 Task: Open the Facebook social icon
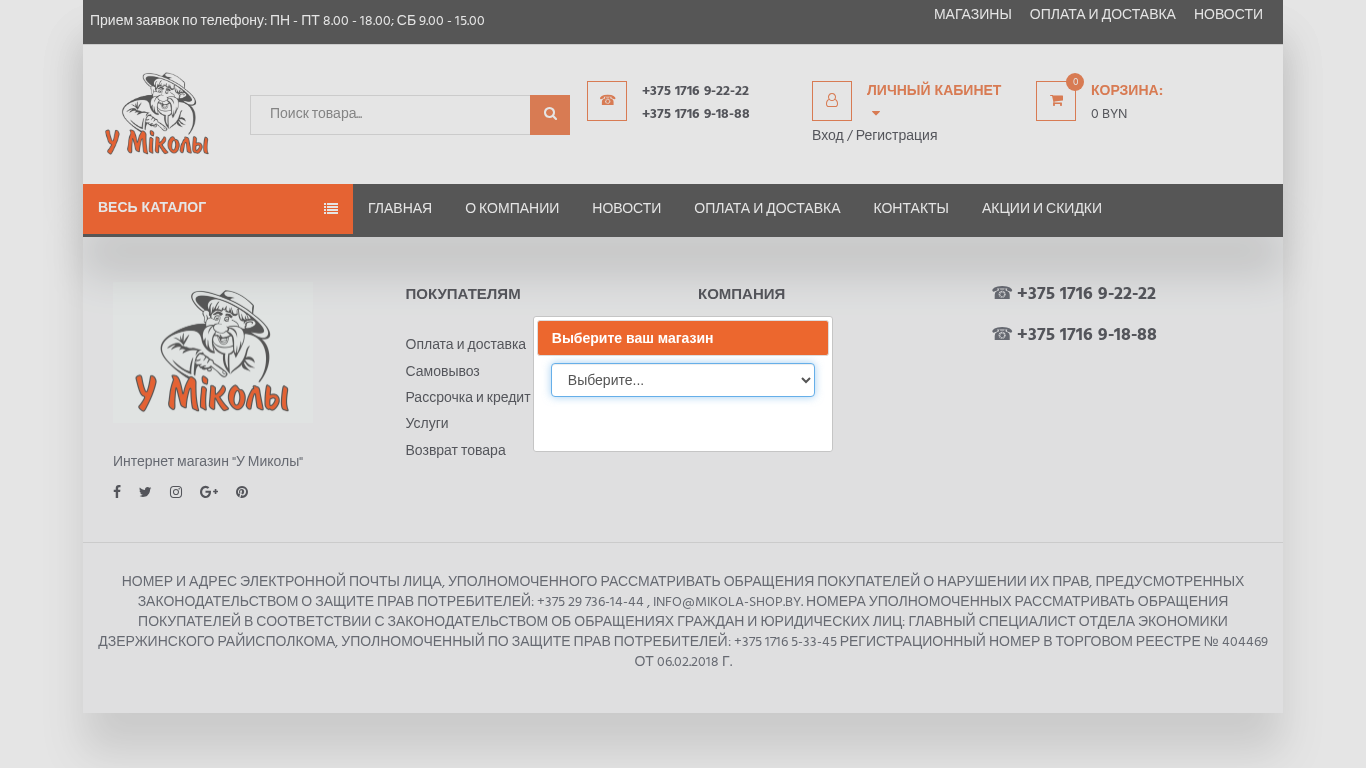[117, 492]
